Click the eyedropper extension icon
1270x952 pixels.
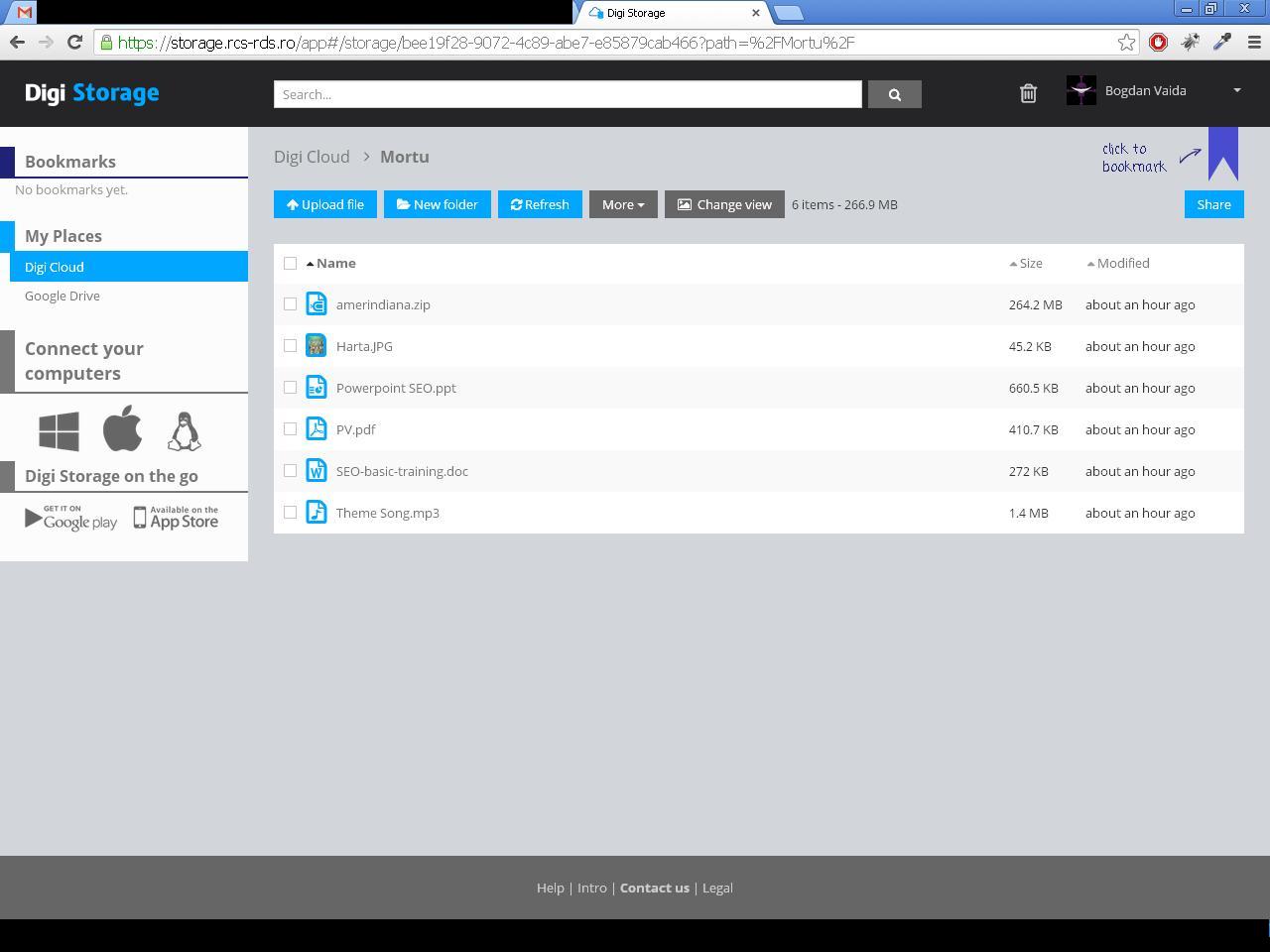pyautogui.click(x=1222, y=42)
